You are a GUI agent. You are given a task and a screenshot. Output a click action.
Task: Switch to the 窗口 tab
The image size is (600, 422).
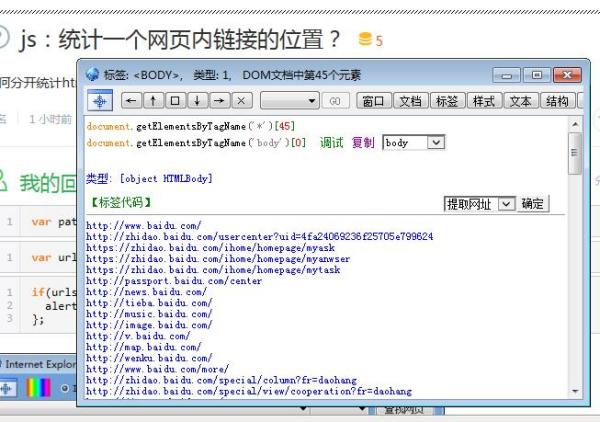click(x=373, y=101)
